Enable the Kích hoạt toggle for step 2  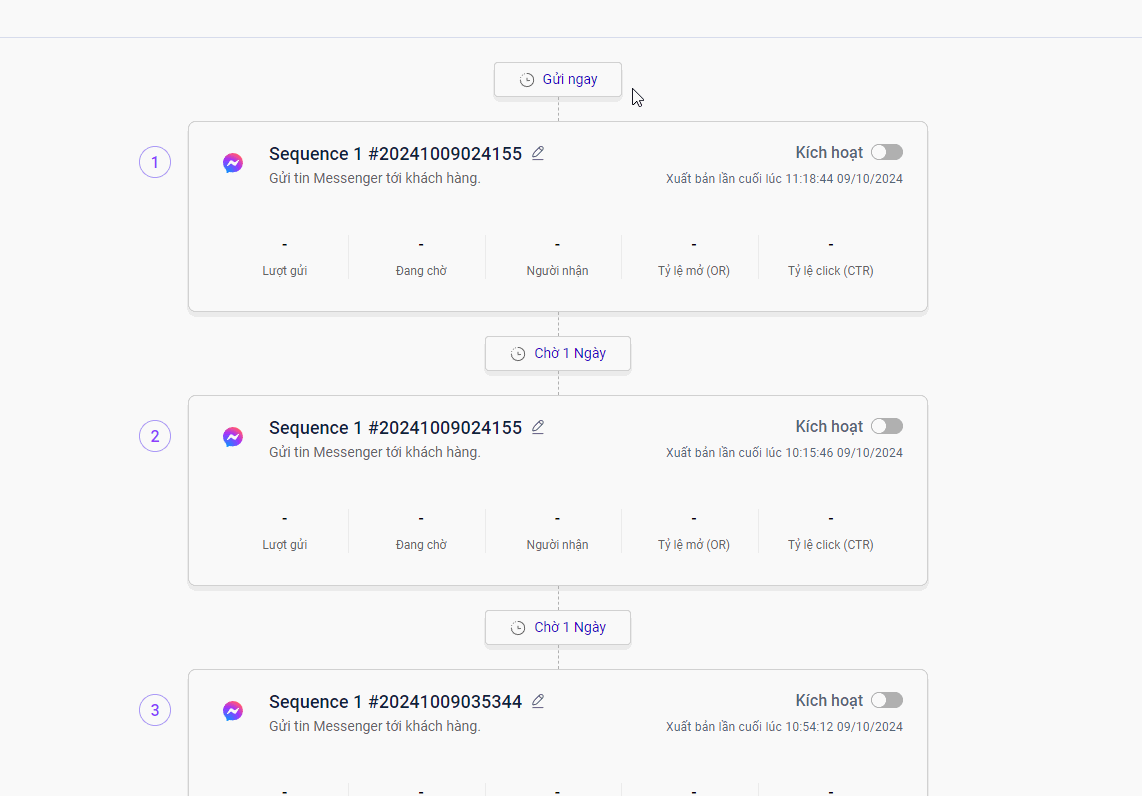pos(887,426)
